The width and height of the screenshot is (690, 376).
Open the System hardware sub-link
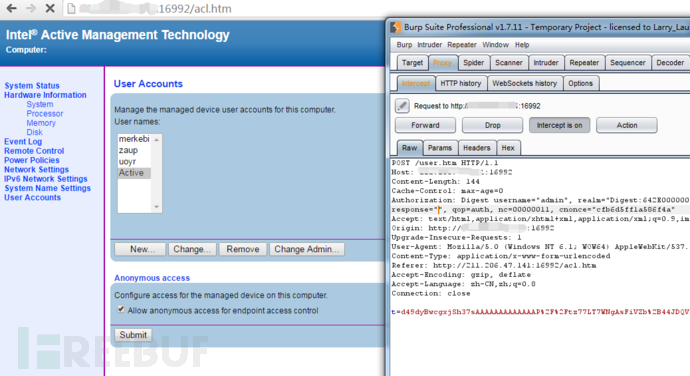(40, 104)
